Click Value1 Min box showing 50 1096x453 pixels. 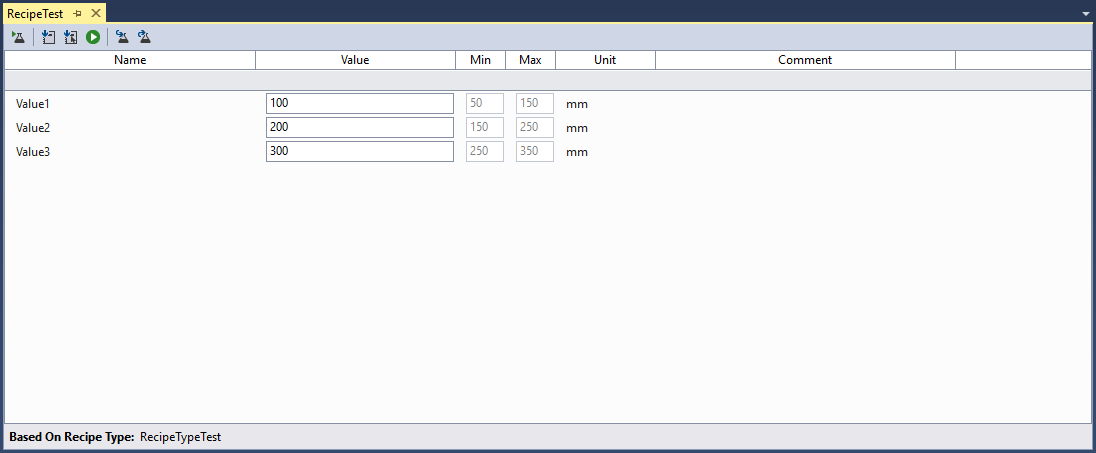click(485, 103)
